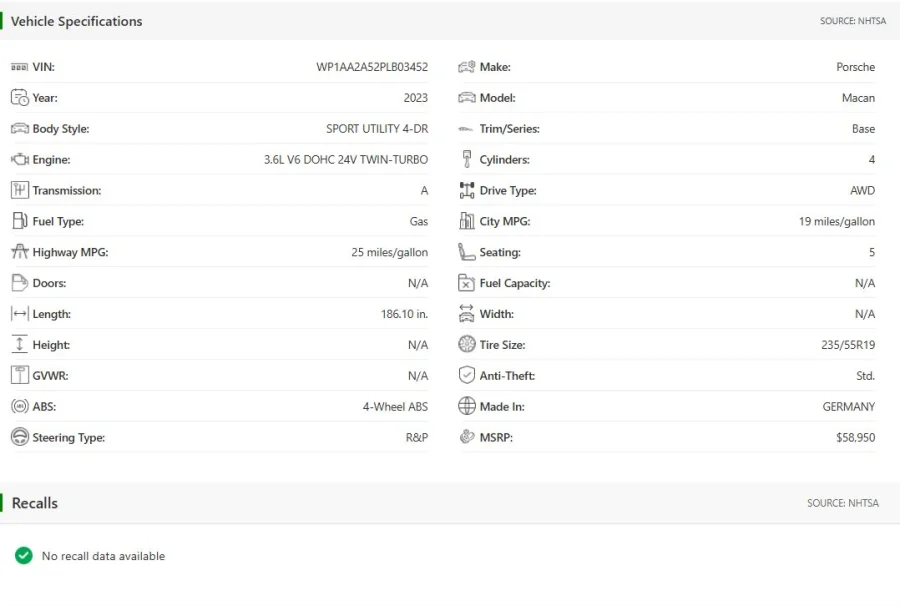900x606 pixels.
Task: Click ABS value 4-Wheel ABS
Action: click(x=395, y=407)
